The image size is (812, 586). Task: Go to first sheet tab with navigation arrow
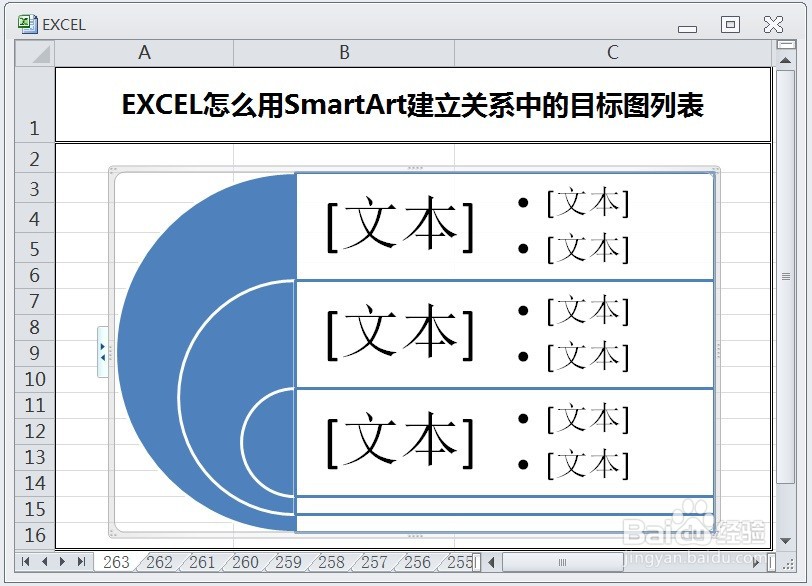25,562
